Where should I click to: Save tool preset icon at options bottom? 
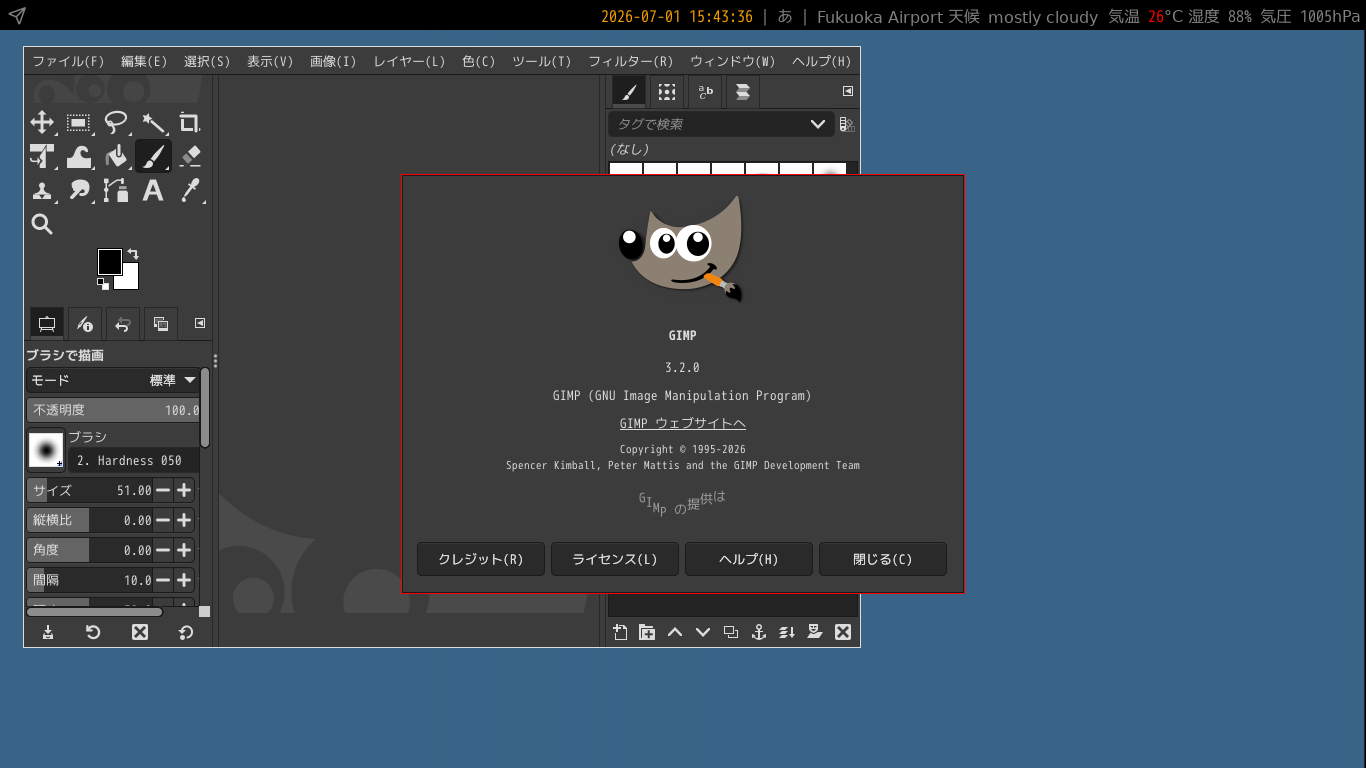pos(48,632)
